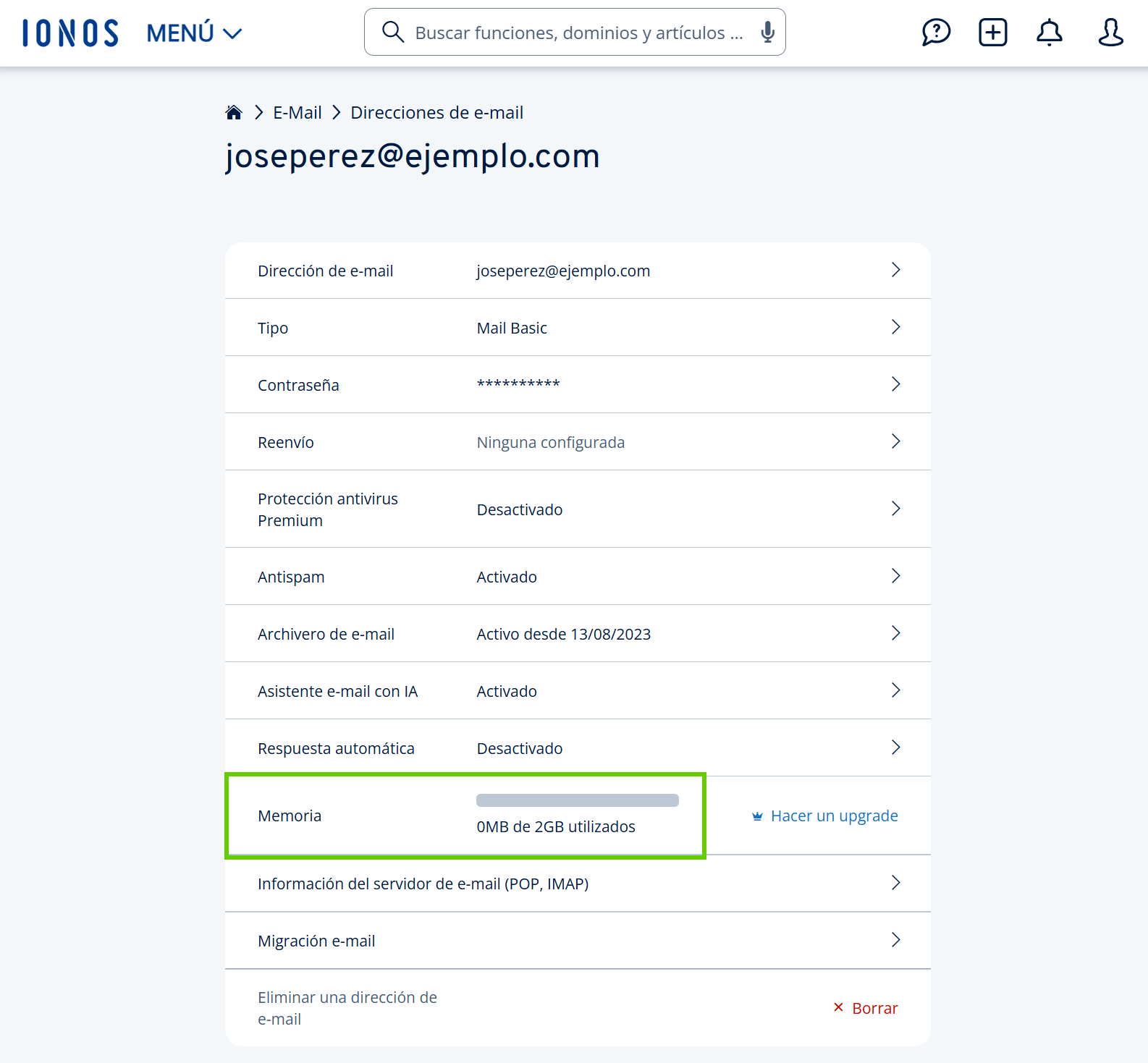This screenshot has height=1063, width=1148.
Task: Click the Asistente IA Activado value
Action: tap(507, 692)
